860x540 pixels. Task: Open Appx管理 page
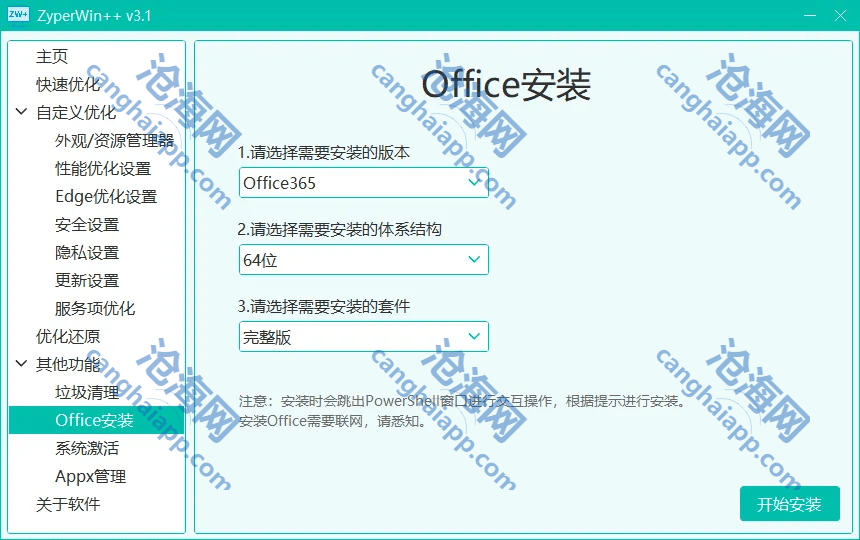[90, 477]
